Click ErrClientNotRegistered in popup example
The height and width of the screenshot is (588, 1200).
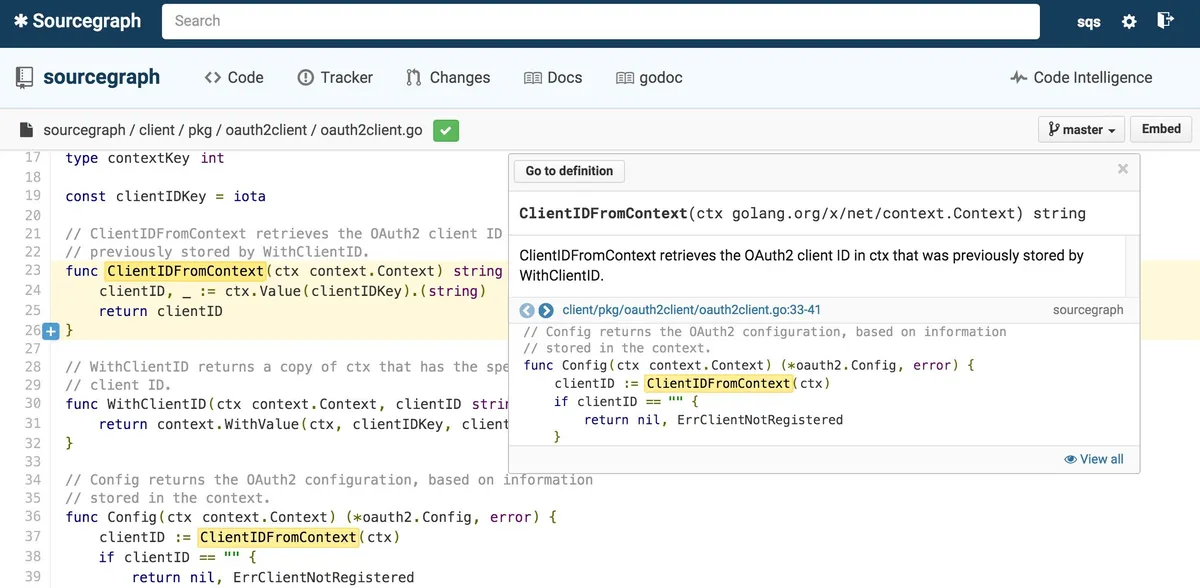point(760,420)
